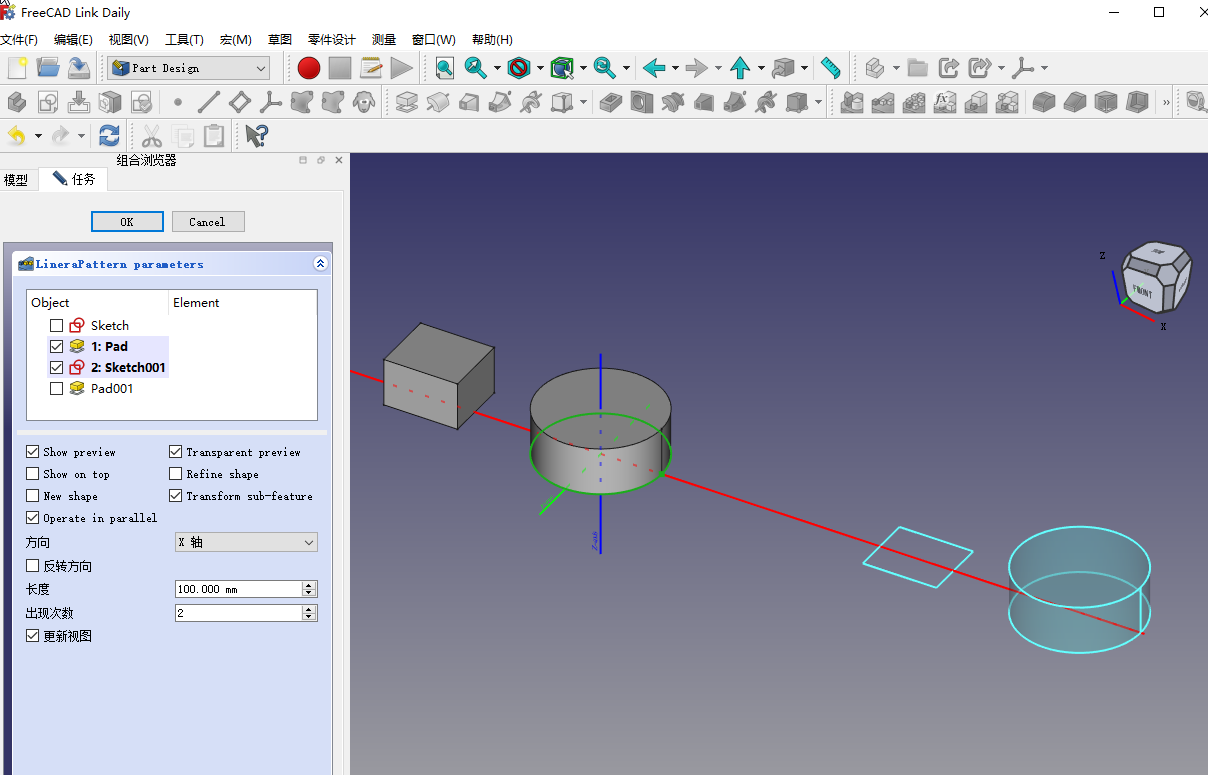
Task: Click the red macro record button
Action: 308,68
